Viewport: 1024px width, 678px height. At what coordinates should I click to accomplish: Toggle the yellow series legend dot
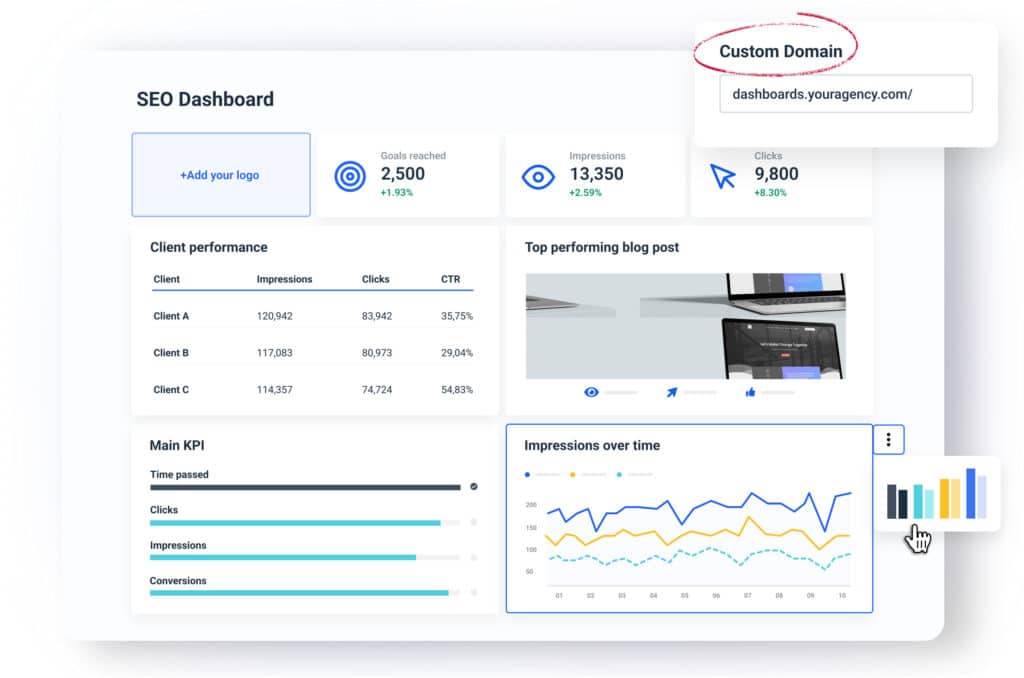coord(573,475)
